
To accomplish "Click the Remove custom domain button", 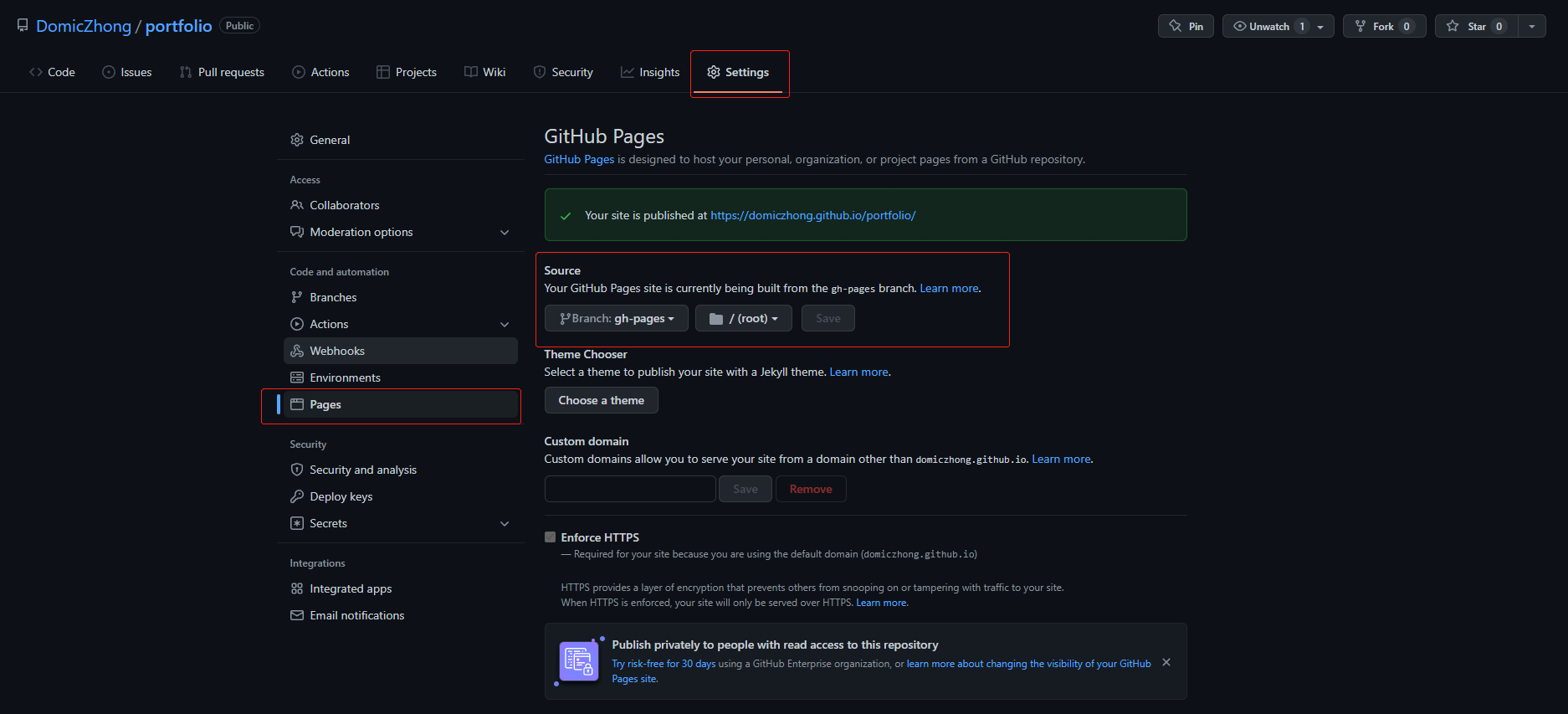I will (x=811, y=489).
